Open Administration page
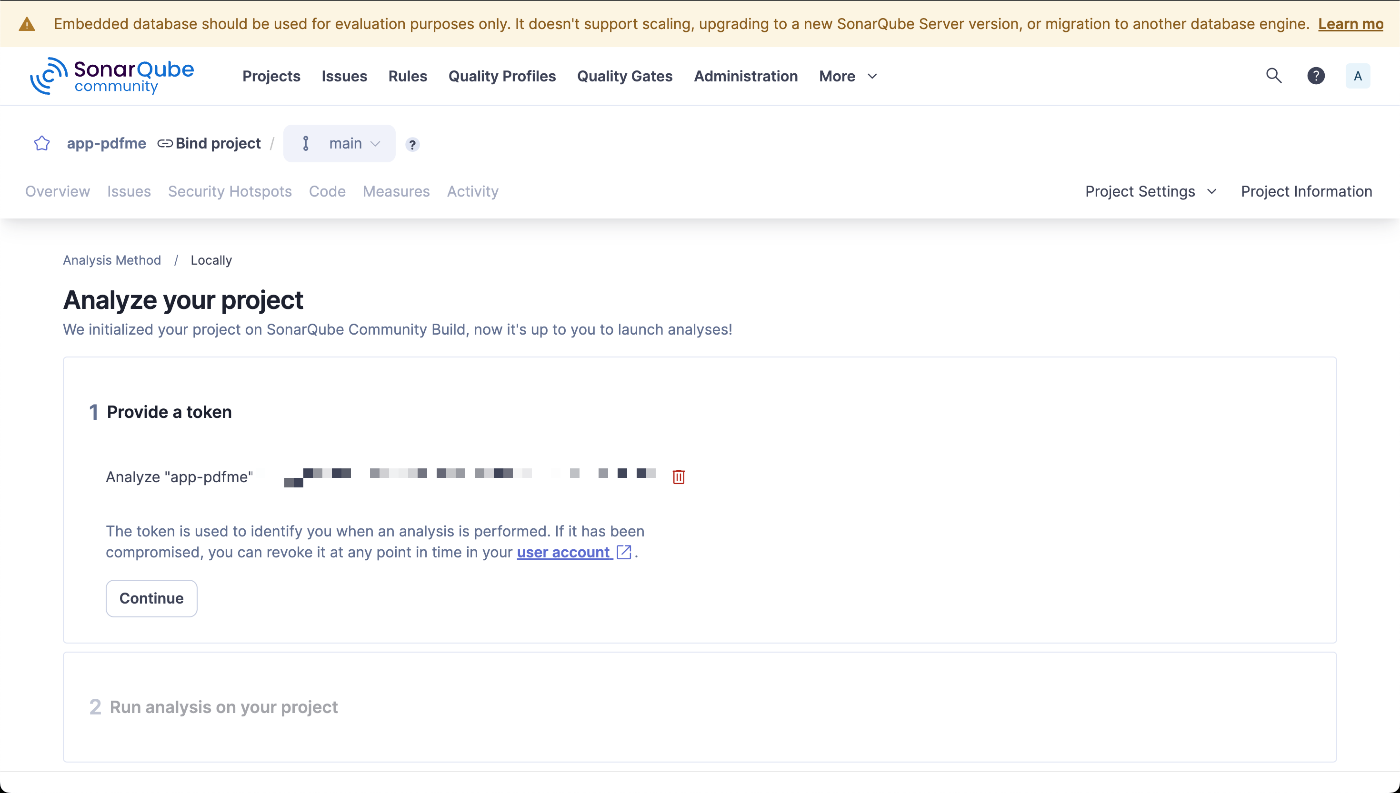The width and height of the screenshot is (1400, 793). (x=746, y=76)
